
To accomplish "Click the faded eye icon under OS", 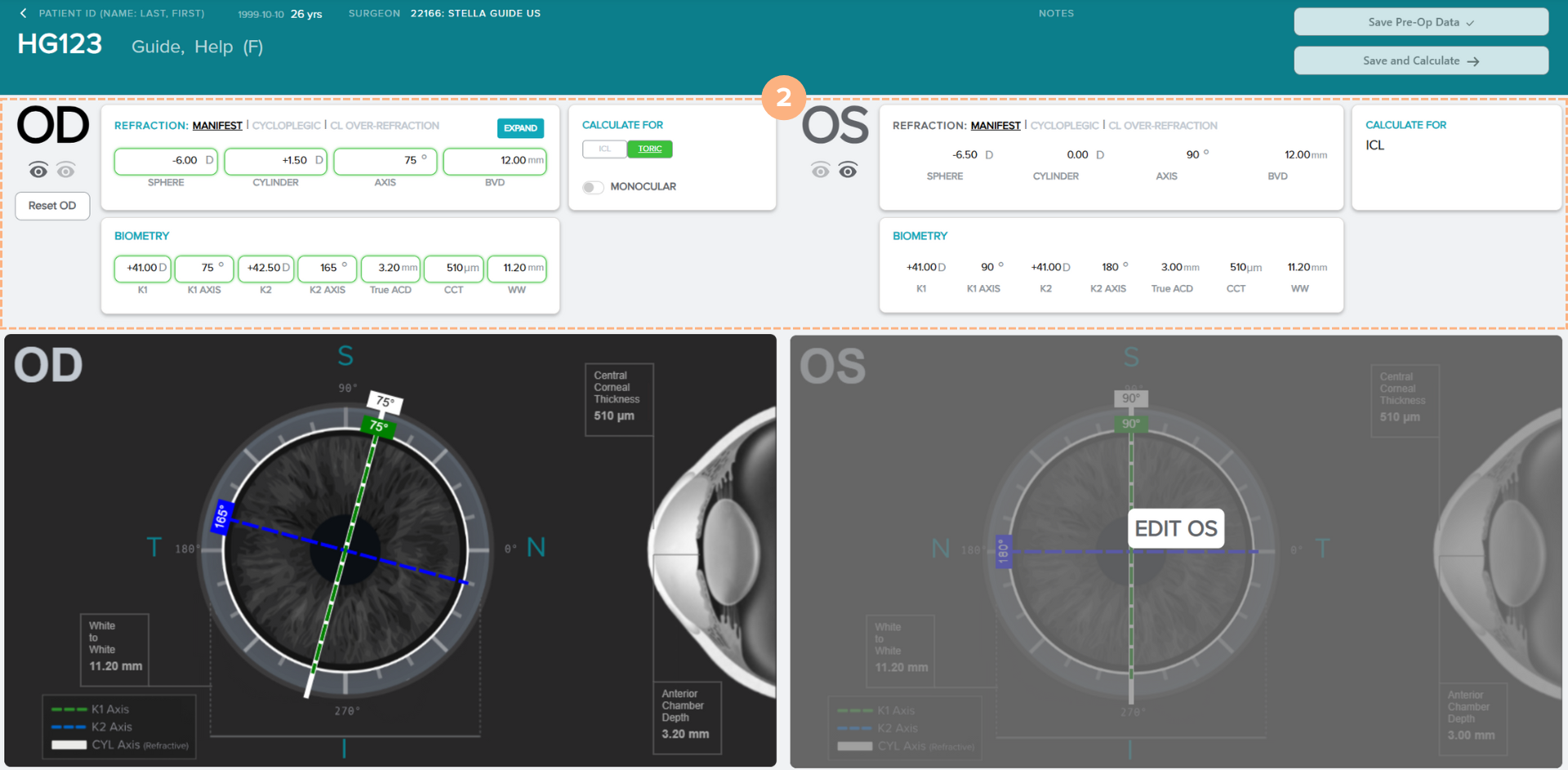I will pos(820,170).
